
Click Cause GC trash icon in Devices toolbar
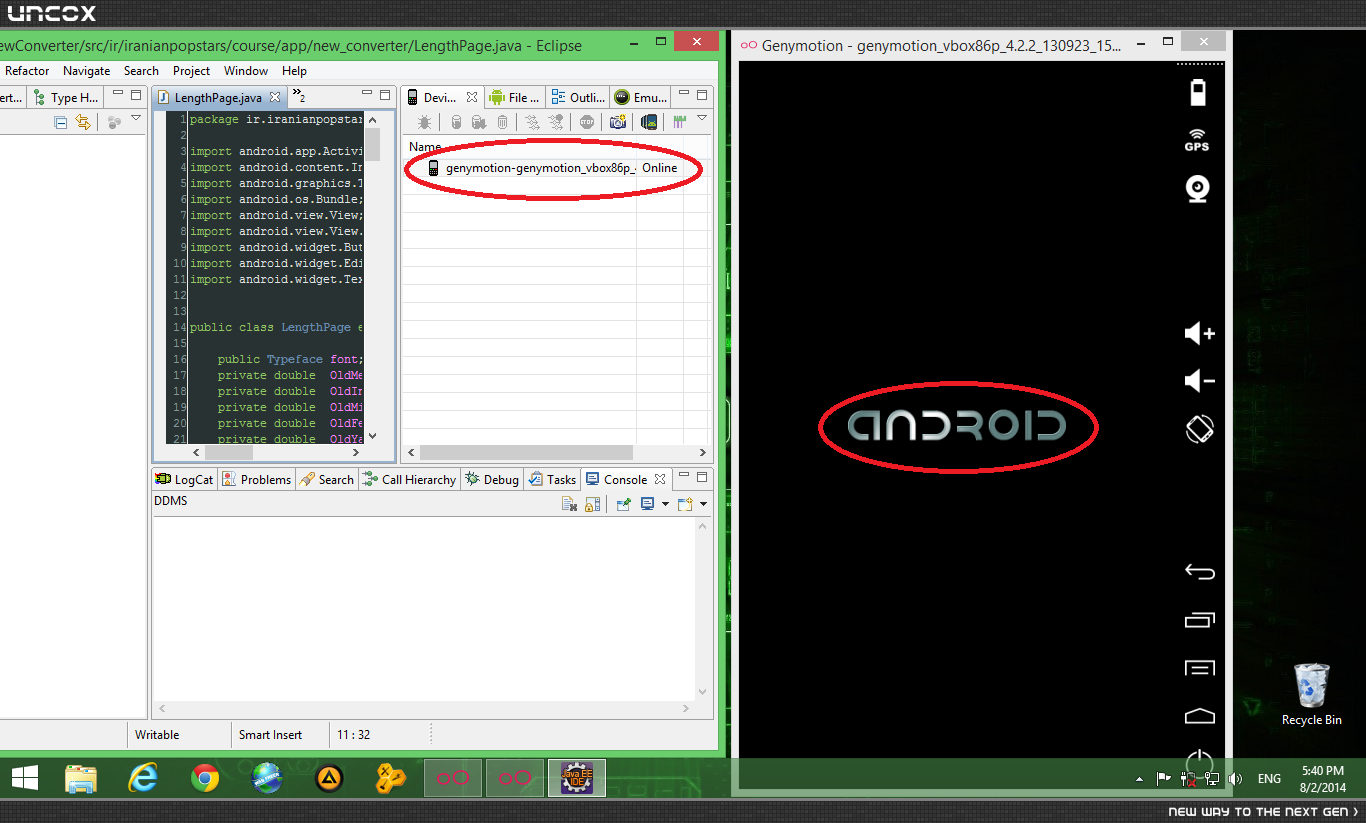(x=502, y=122)
